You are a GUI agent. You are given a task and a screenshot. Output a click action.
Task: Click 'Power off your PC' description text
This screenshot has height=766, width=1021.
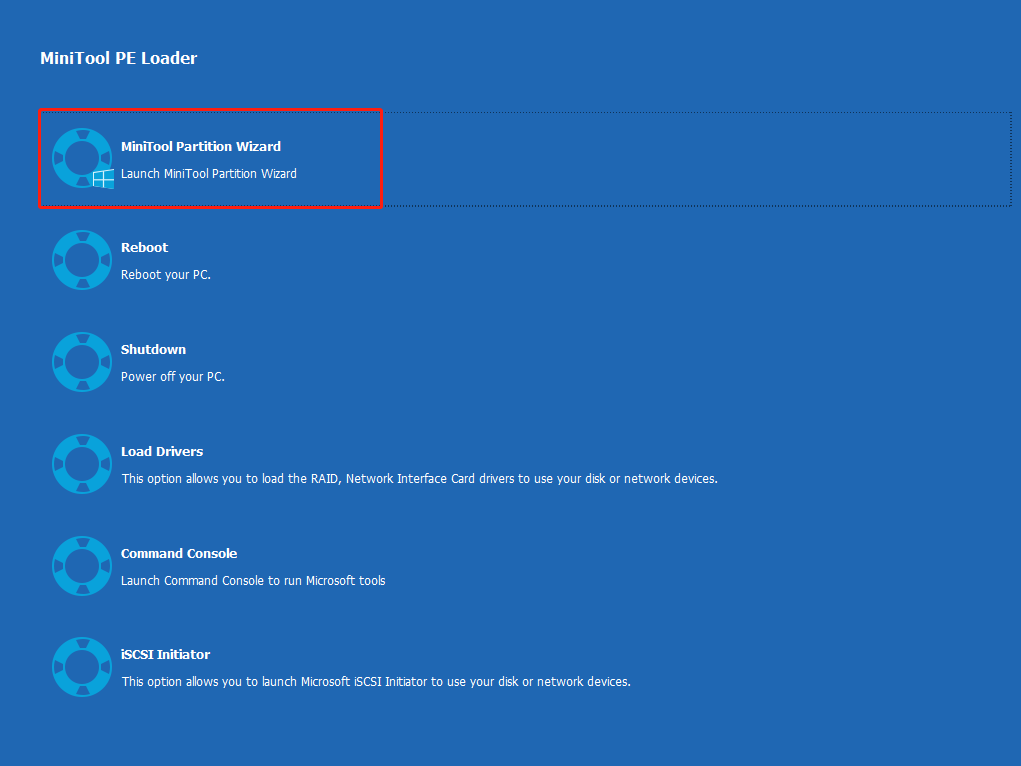[173, 377]
